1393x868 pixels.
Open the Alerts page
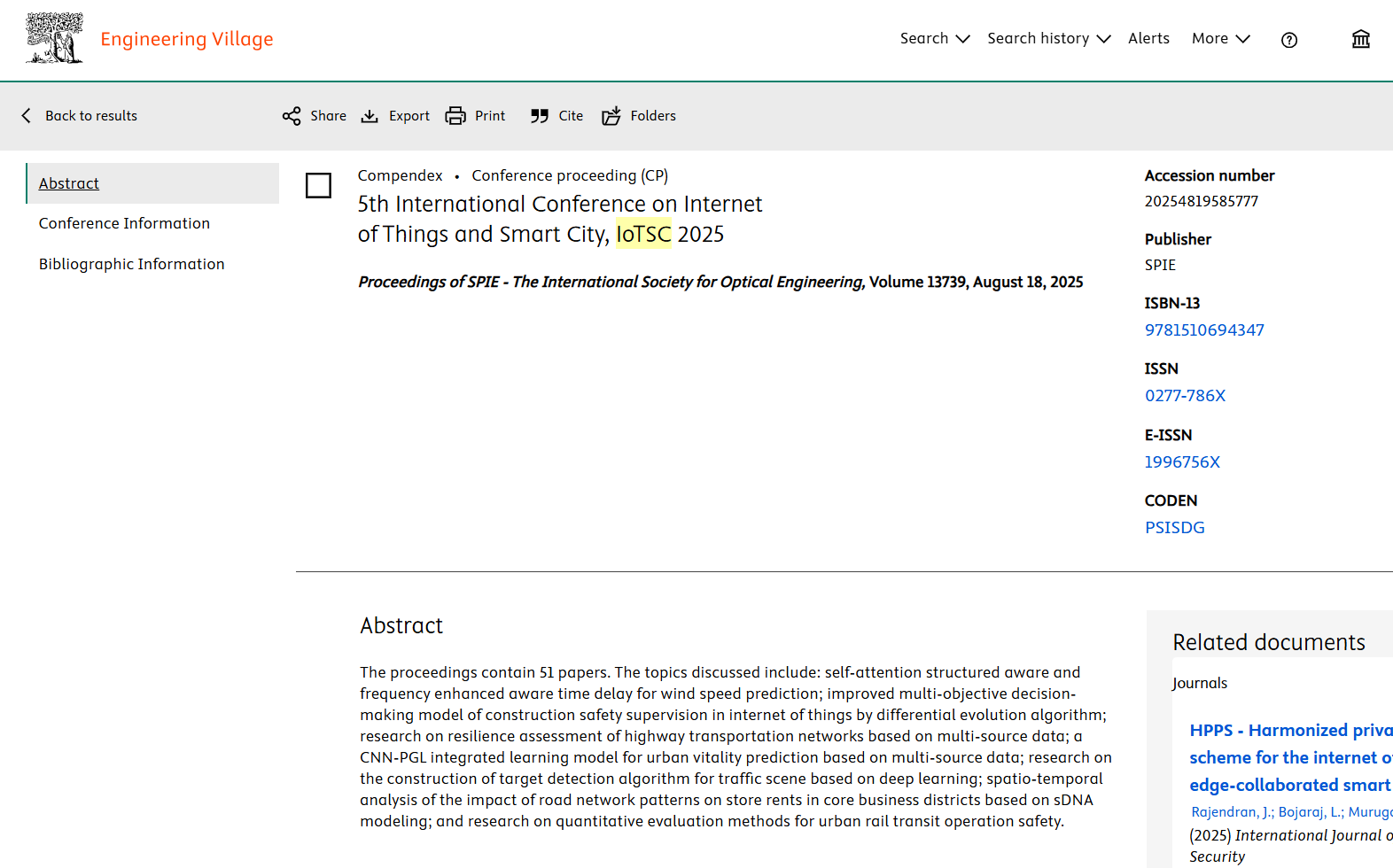1148,39
